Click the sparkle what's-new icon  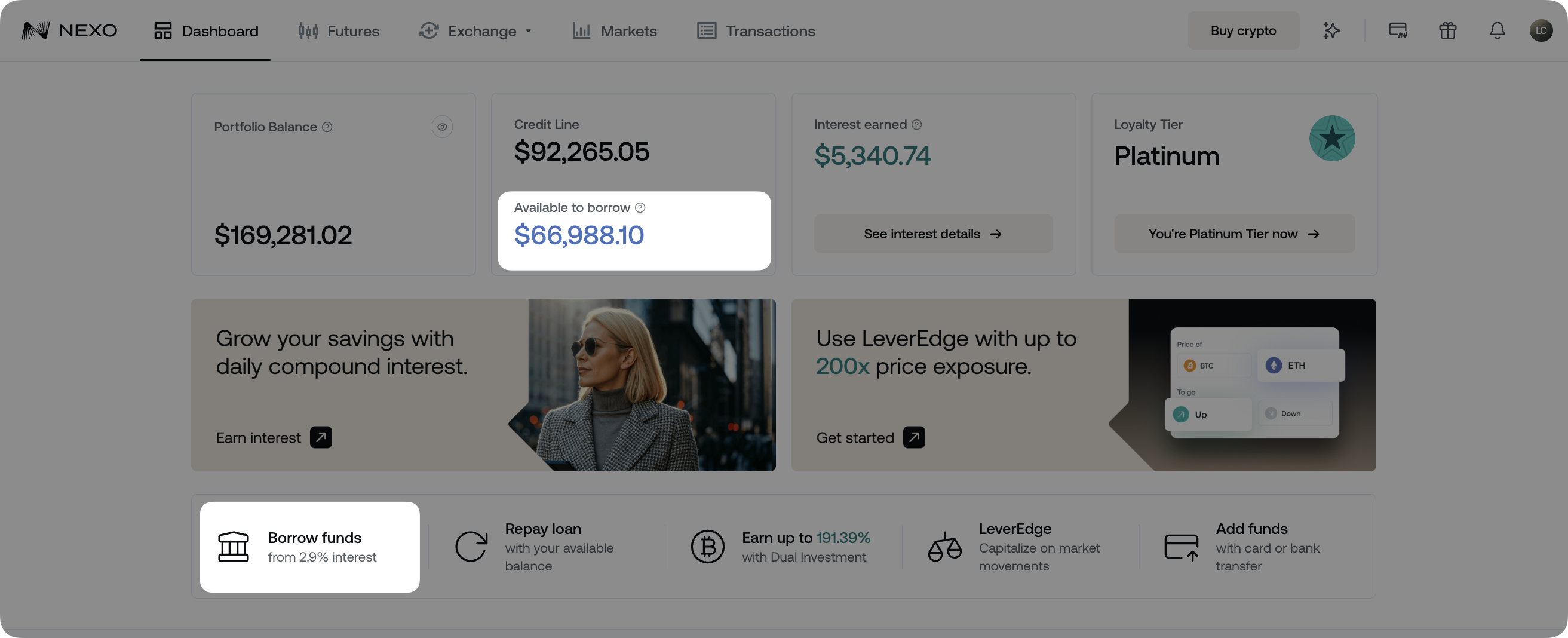1331,30
